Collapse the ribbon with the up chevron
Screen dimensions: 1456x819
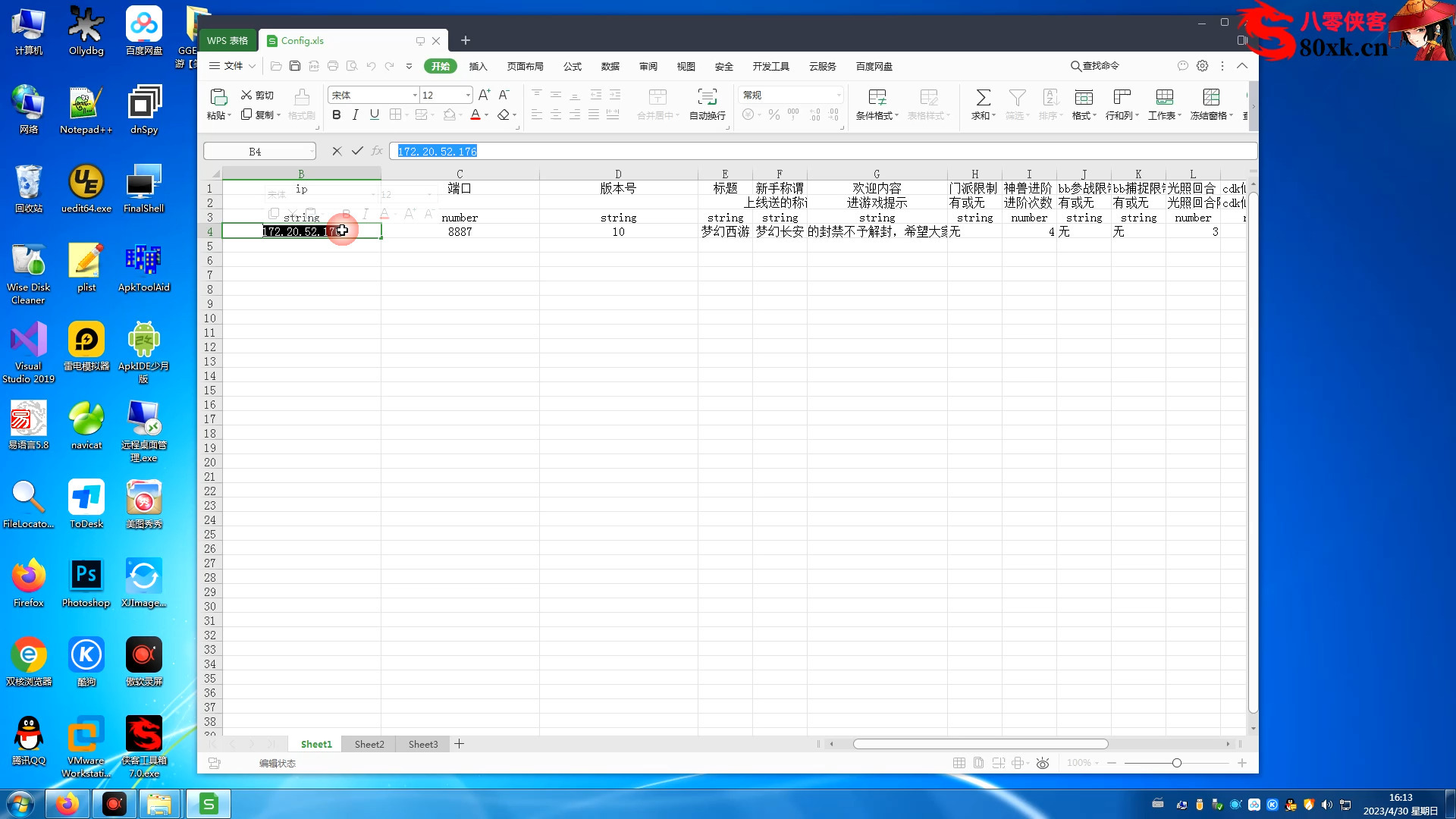coord(1241,66)
